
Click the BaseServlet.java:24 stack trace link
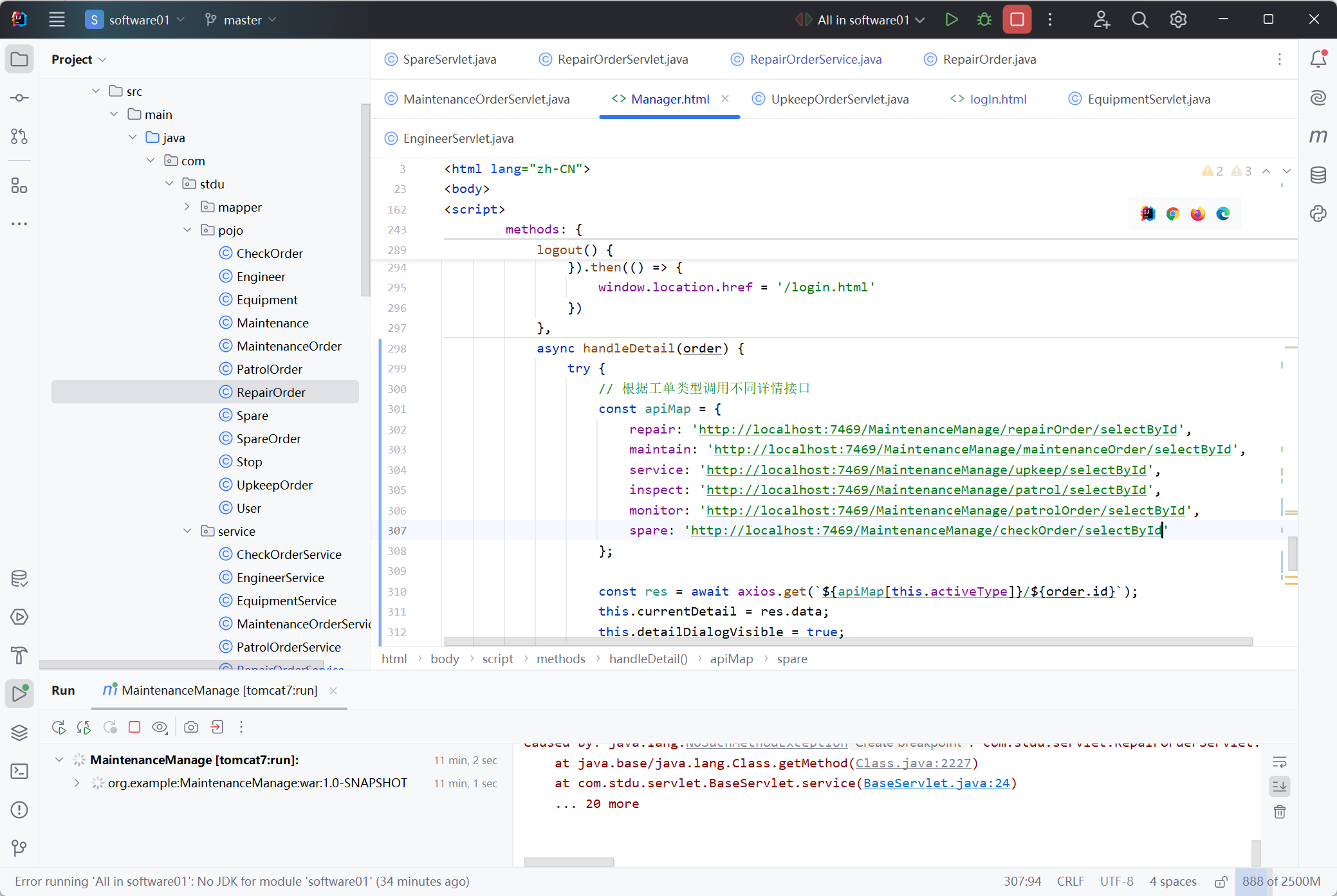936,783
